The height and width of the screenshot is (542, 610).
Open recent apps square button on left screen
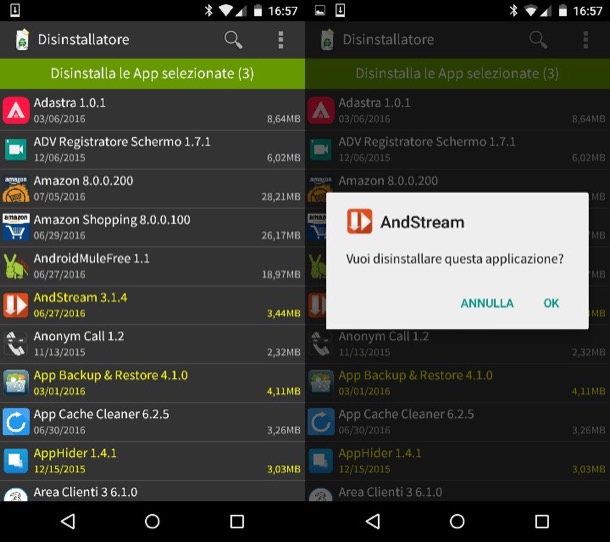point(237,521)
